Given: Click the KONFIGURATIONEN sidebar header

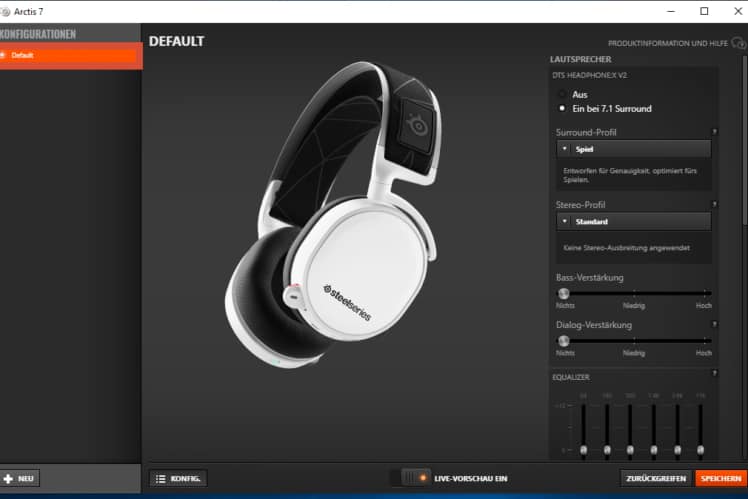Looking at the screenshot, I should click(38, 34).
